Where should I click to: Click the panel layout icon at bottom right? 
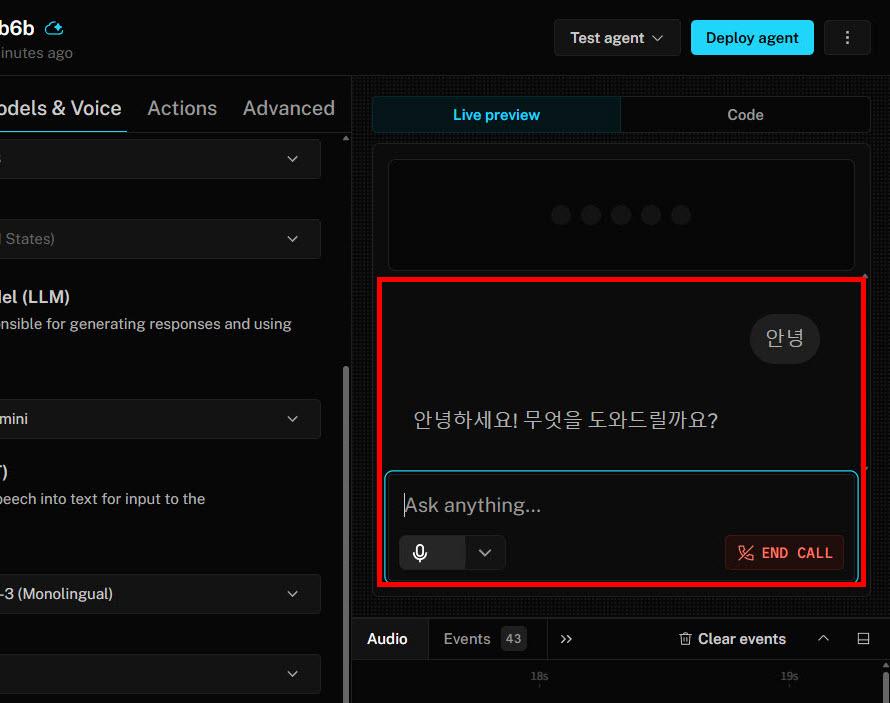point(863,639)
